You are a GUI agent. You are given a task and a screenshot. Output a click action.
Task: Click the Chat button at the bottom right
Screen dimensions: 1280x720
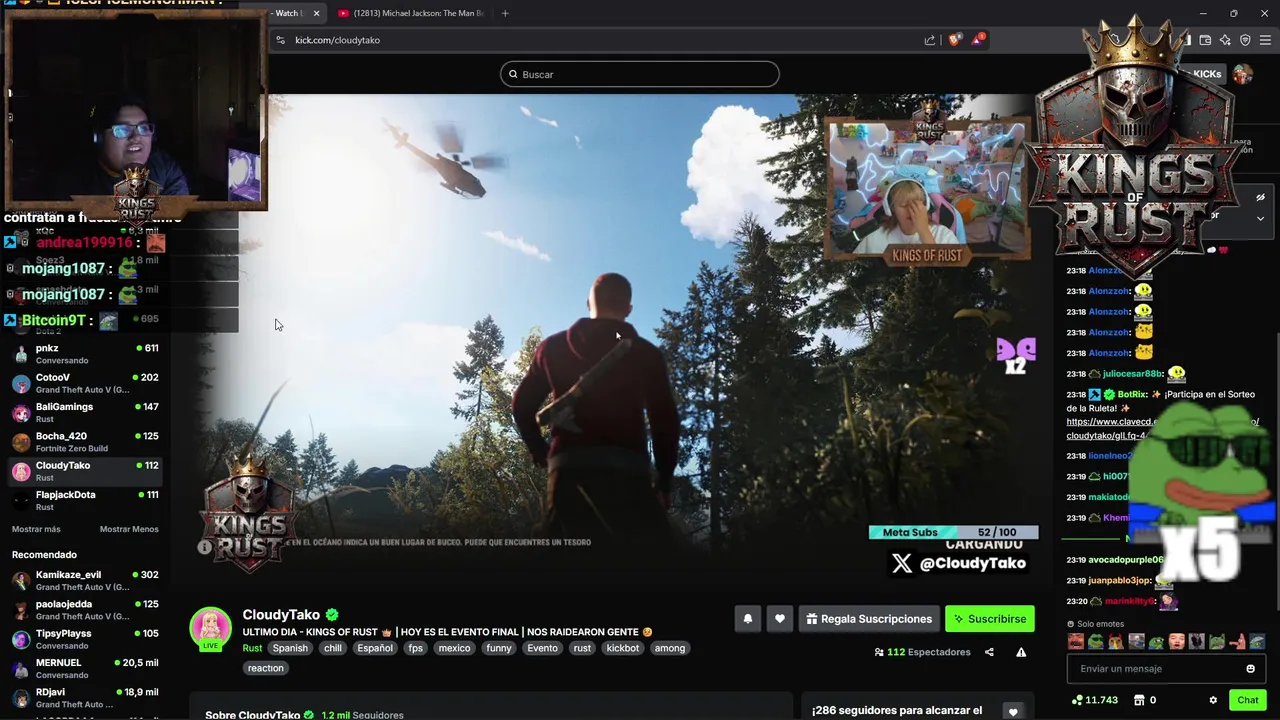(x=1247, y=700)
